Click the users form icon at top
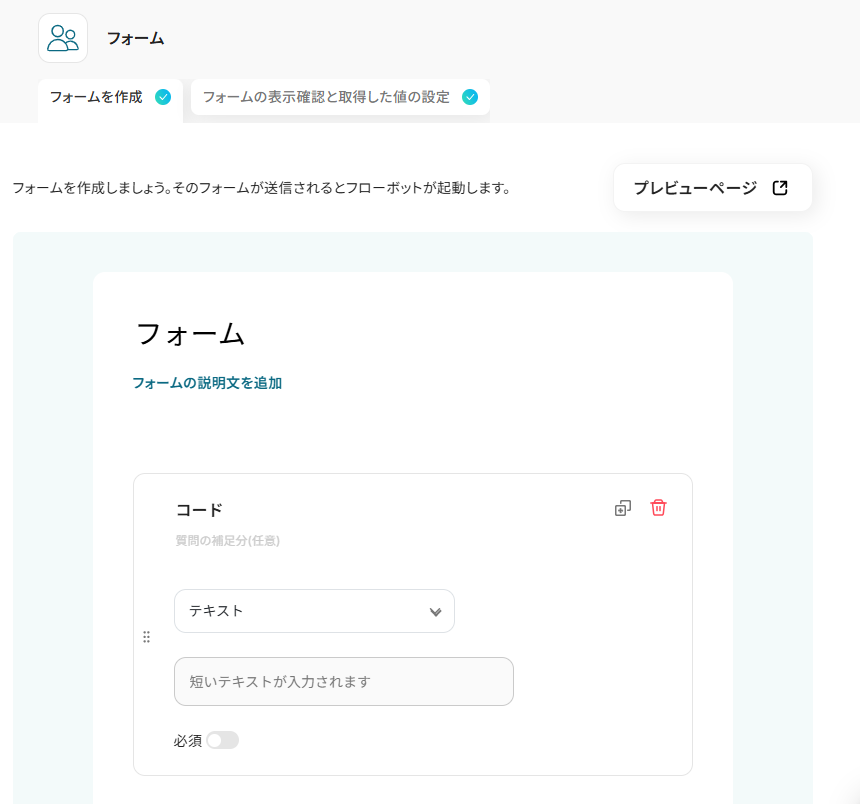The height and width of the screenshot is (804, 860). (x=63, y=38)
